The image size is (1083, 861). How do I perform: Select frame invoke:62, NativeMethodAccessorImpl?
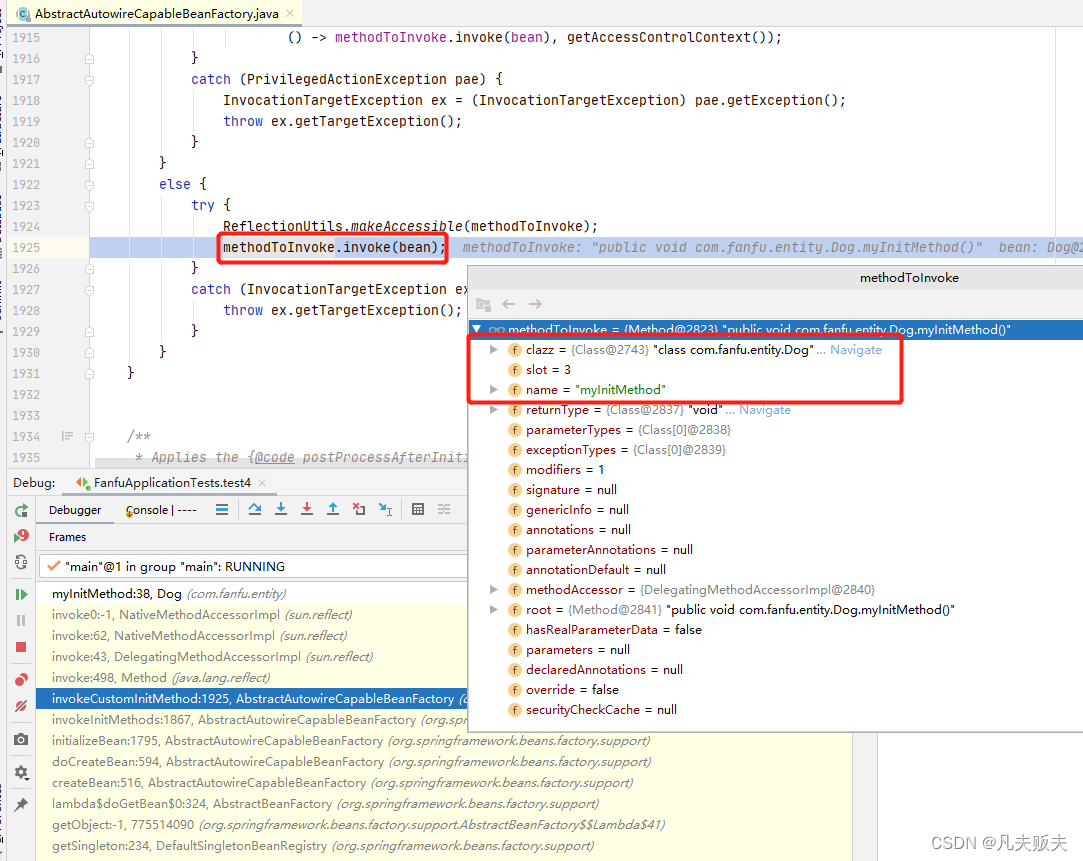click(x=252, y=635)
